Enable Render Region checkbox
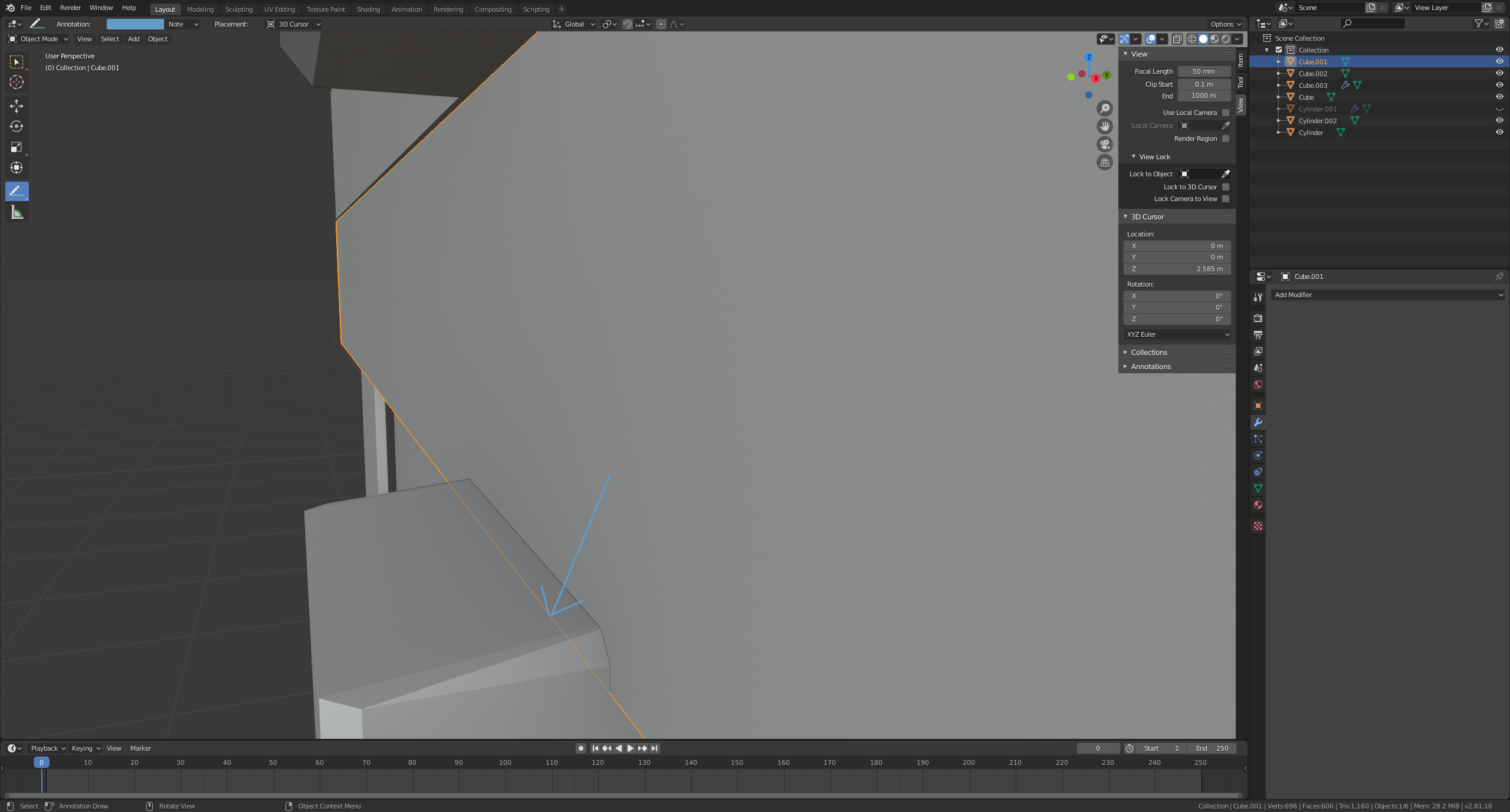The image size is (1510, 812). [x=1226, y=139]
